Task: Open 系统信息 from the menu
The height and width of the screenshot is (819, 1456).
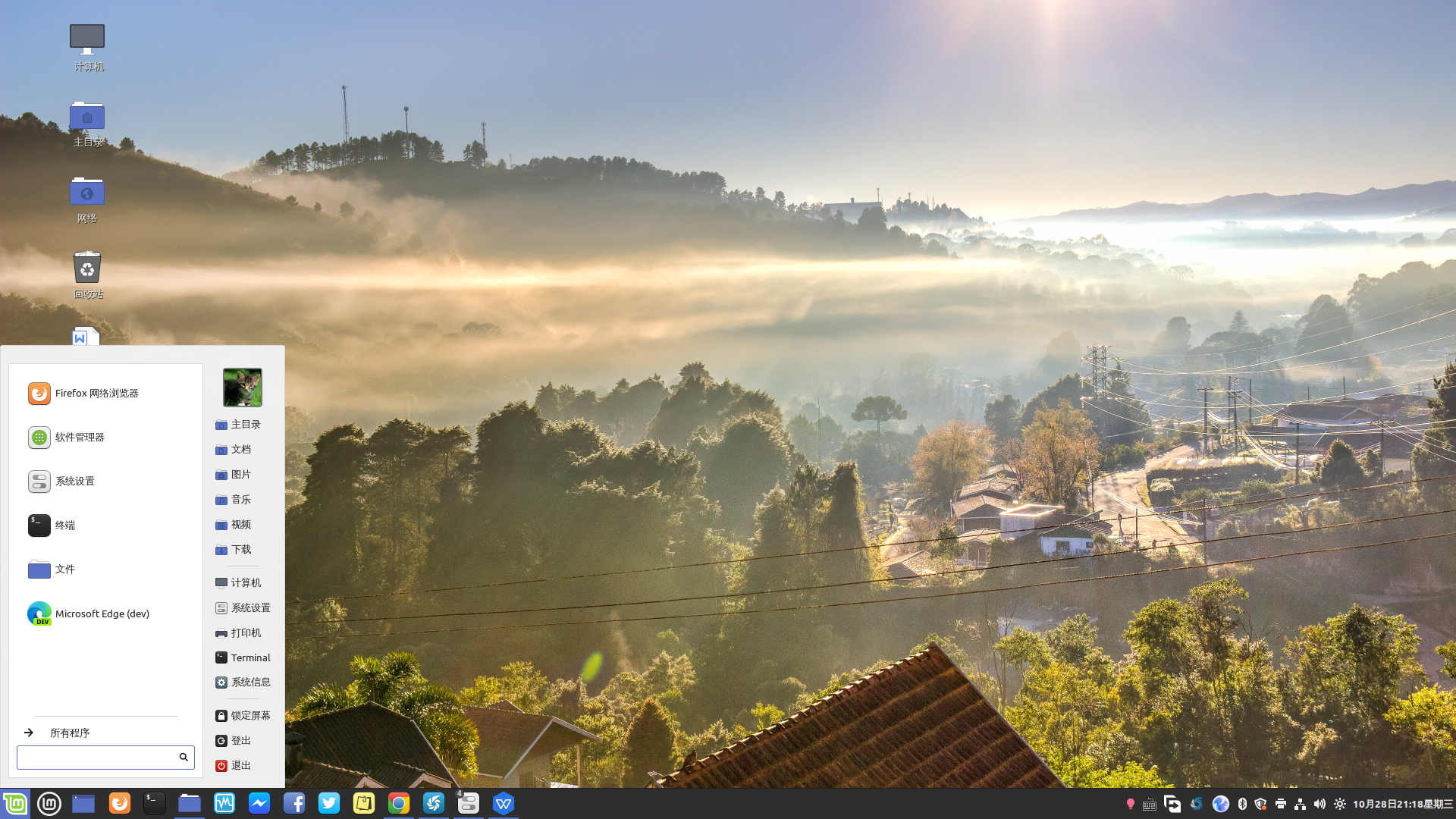Action: [x=243, y=682]
